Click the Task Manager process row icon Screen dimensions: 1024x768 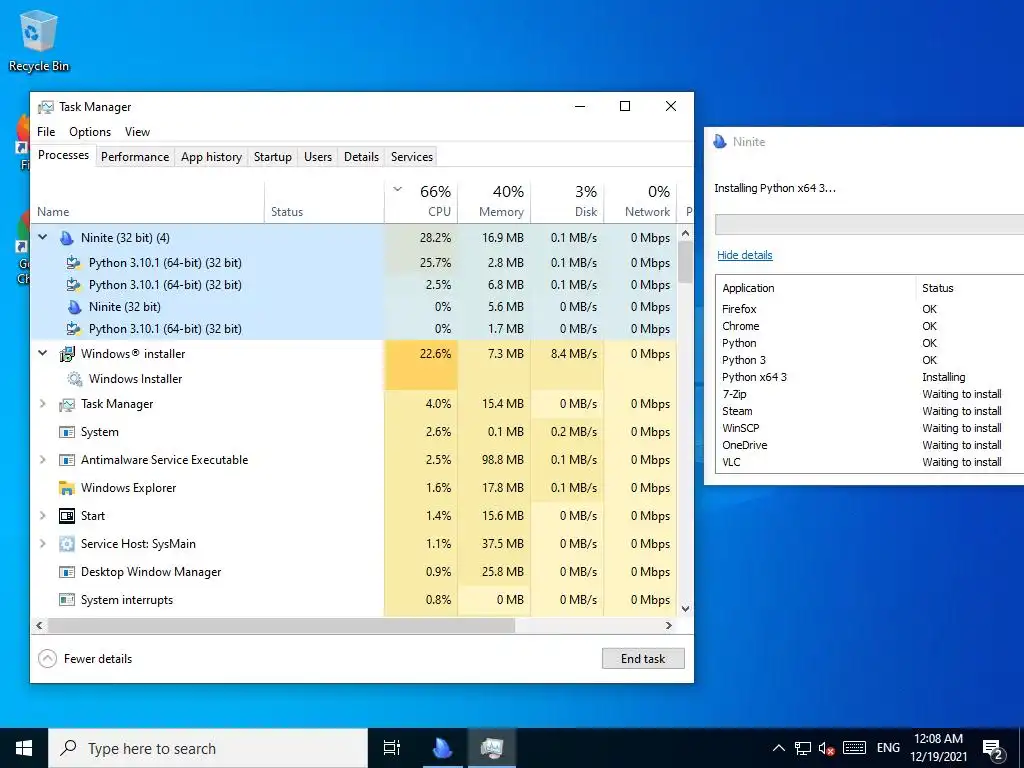[67, 404]
